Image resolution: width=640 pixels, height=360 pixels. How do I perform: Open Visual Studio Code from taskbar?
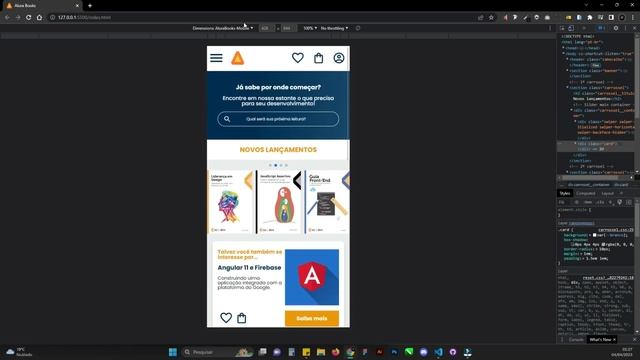click(x=438, y=352)
